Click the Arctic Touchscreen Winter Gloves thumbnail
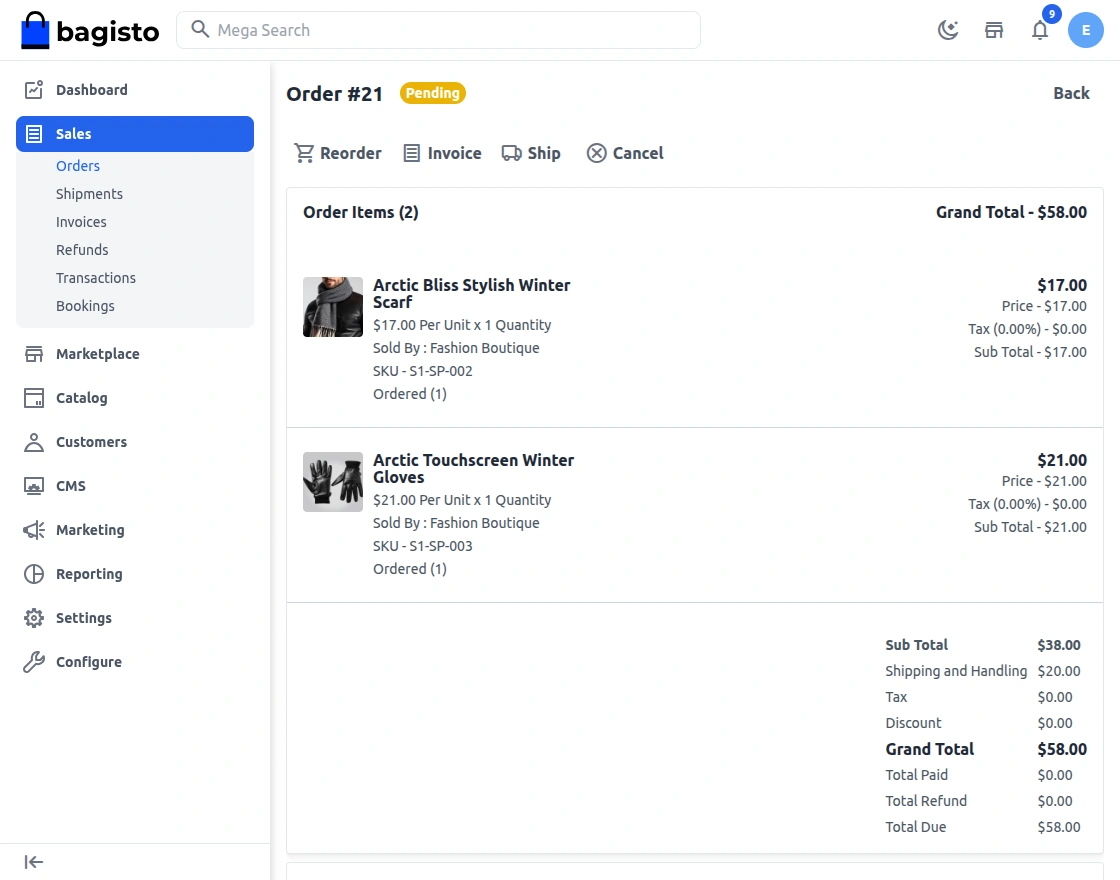Screen dimensions: 1120x880 point(333,482)
